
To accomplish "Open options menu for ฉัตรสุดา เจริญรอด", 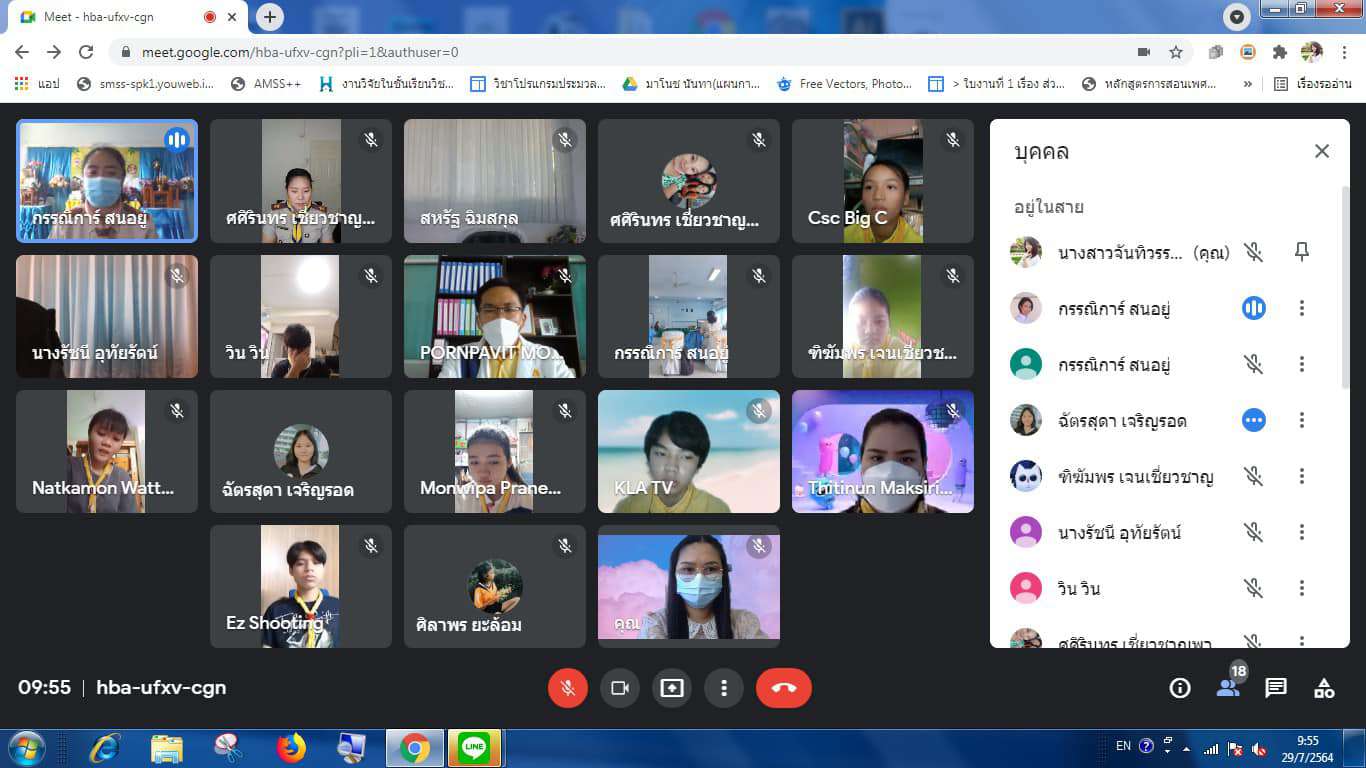I will [1301, 421].
